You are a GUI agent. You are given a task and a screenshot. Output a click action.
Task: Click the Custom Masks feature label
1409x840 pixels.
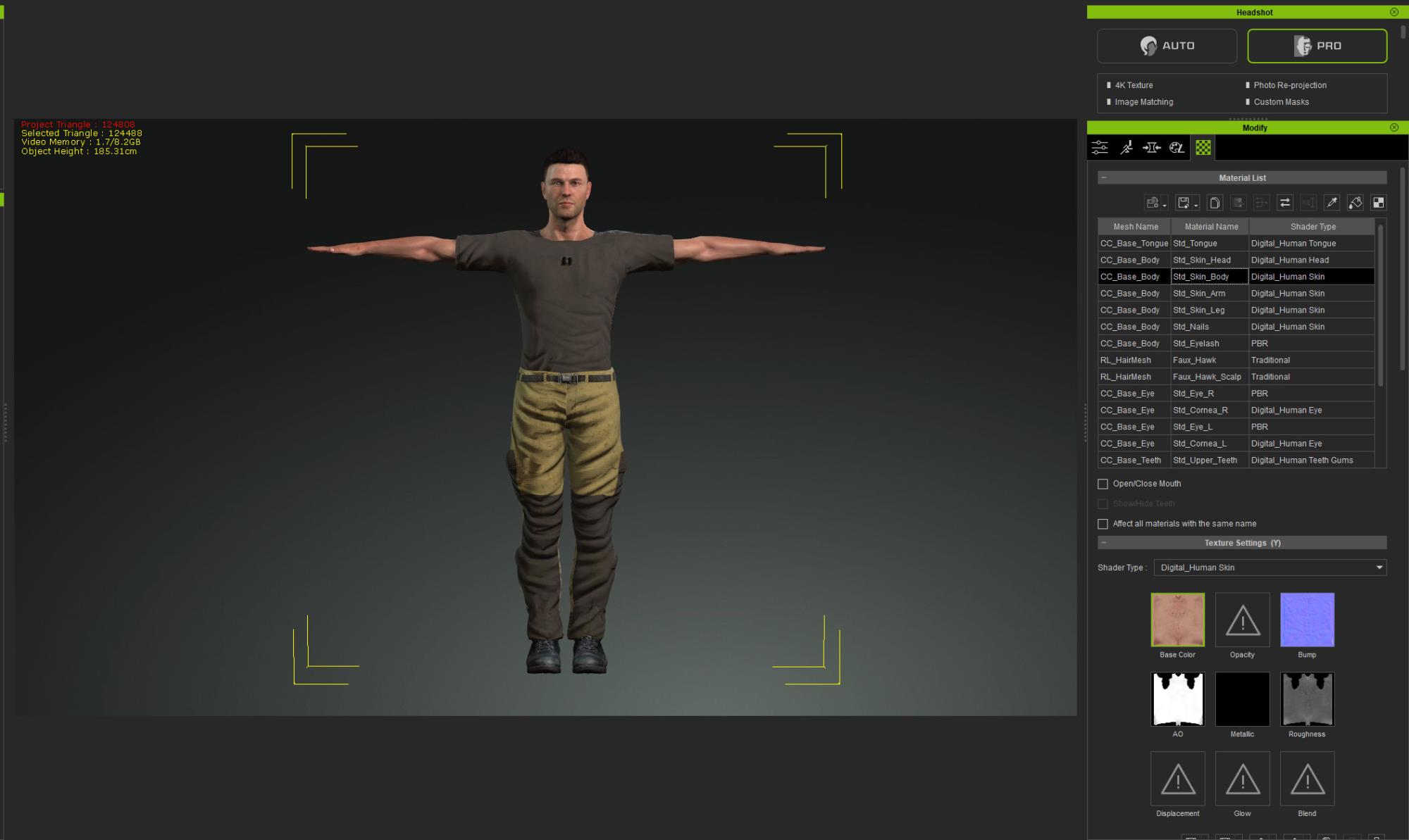coord(1281,102)
